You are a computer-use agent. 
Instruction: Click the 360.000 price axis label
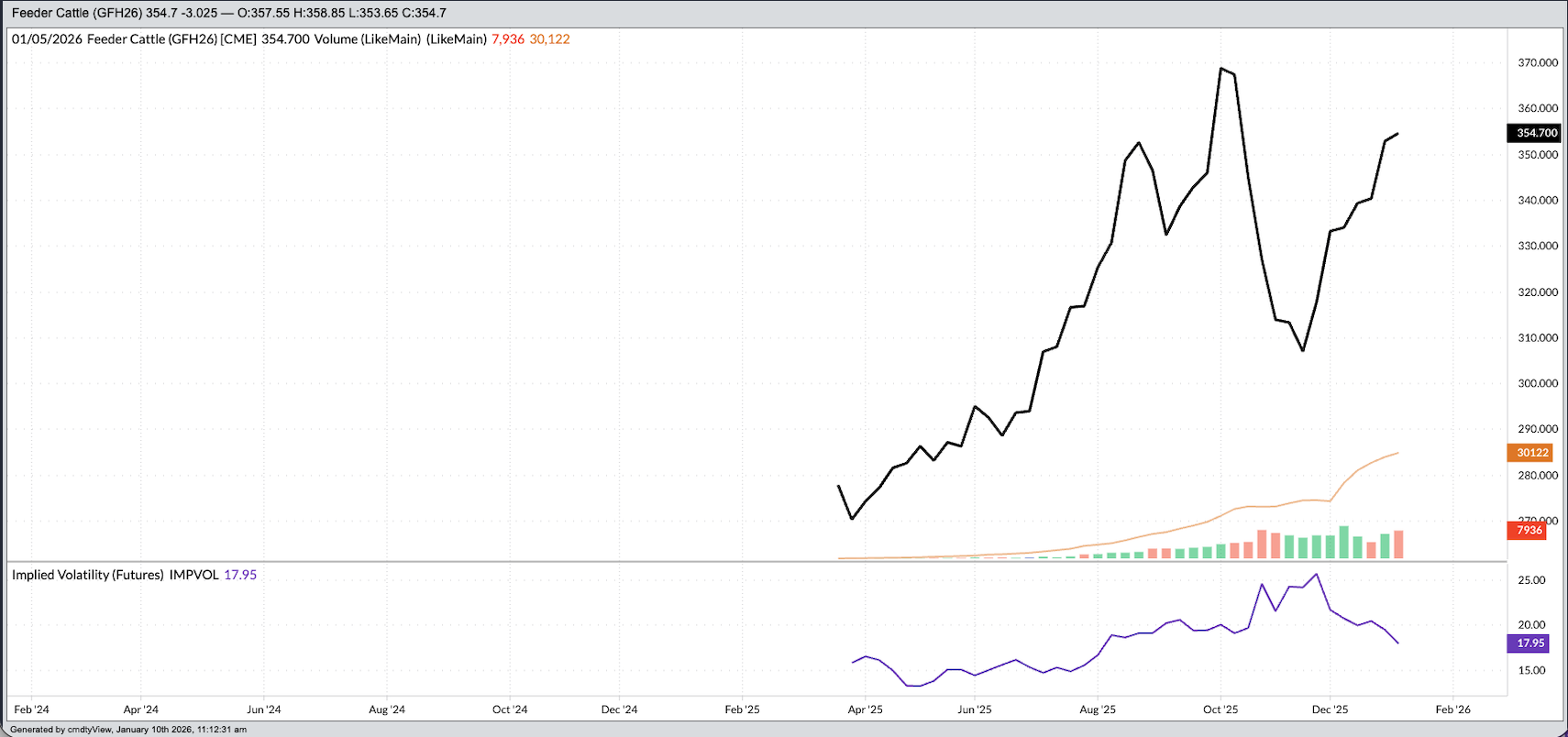[1538, 108]
